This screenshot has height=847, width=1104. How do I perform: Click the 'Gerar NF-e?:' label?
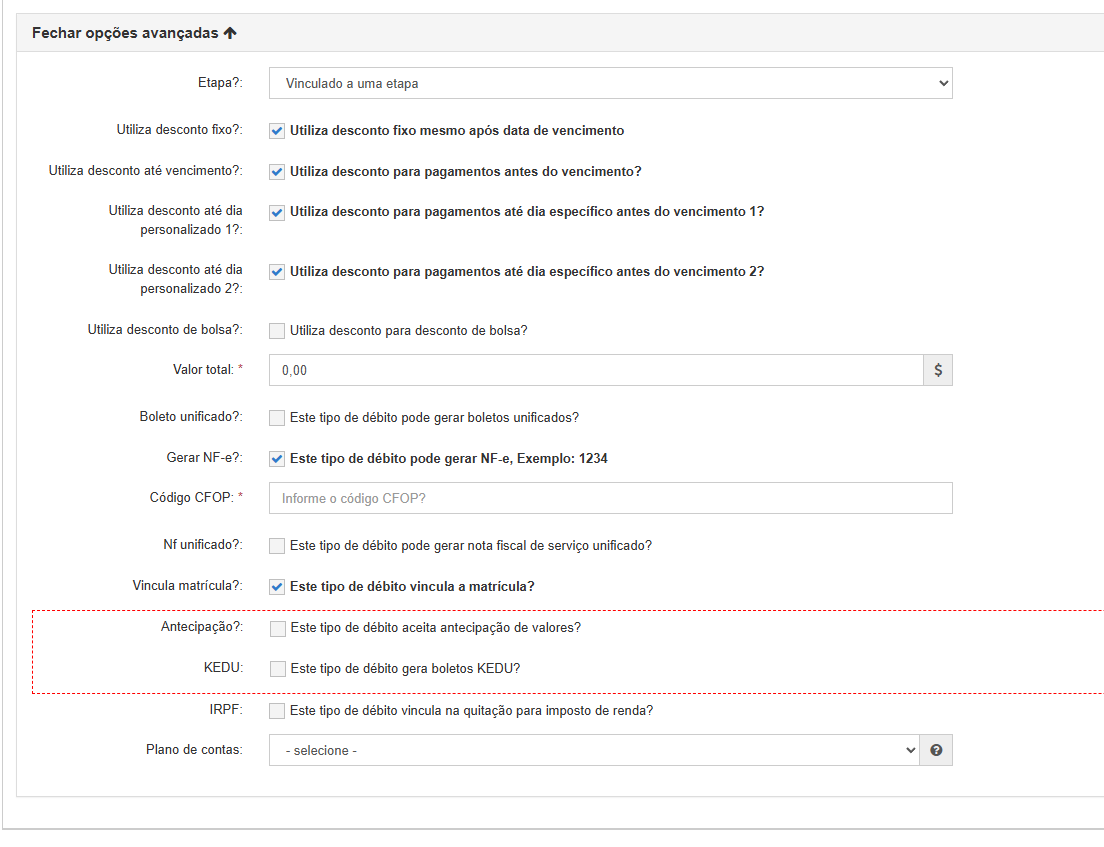(x=204, y=458)
